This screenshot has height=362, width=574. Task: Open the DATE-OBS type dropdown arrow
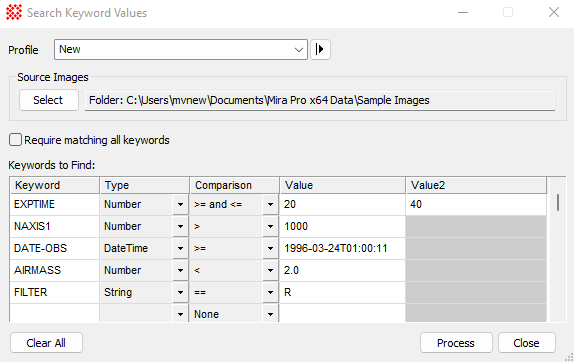point(180,249)
